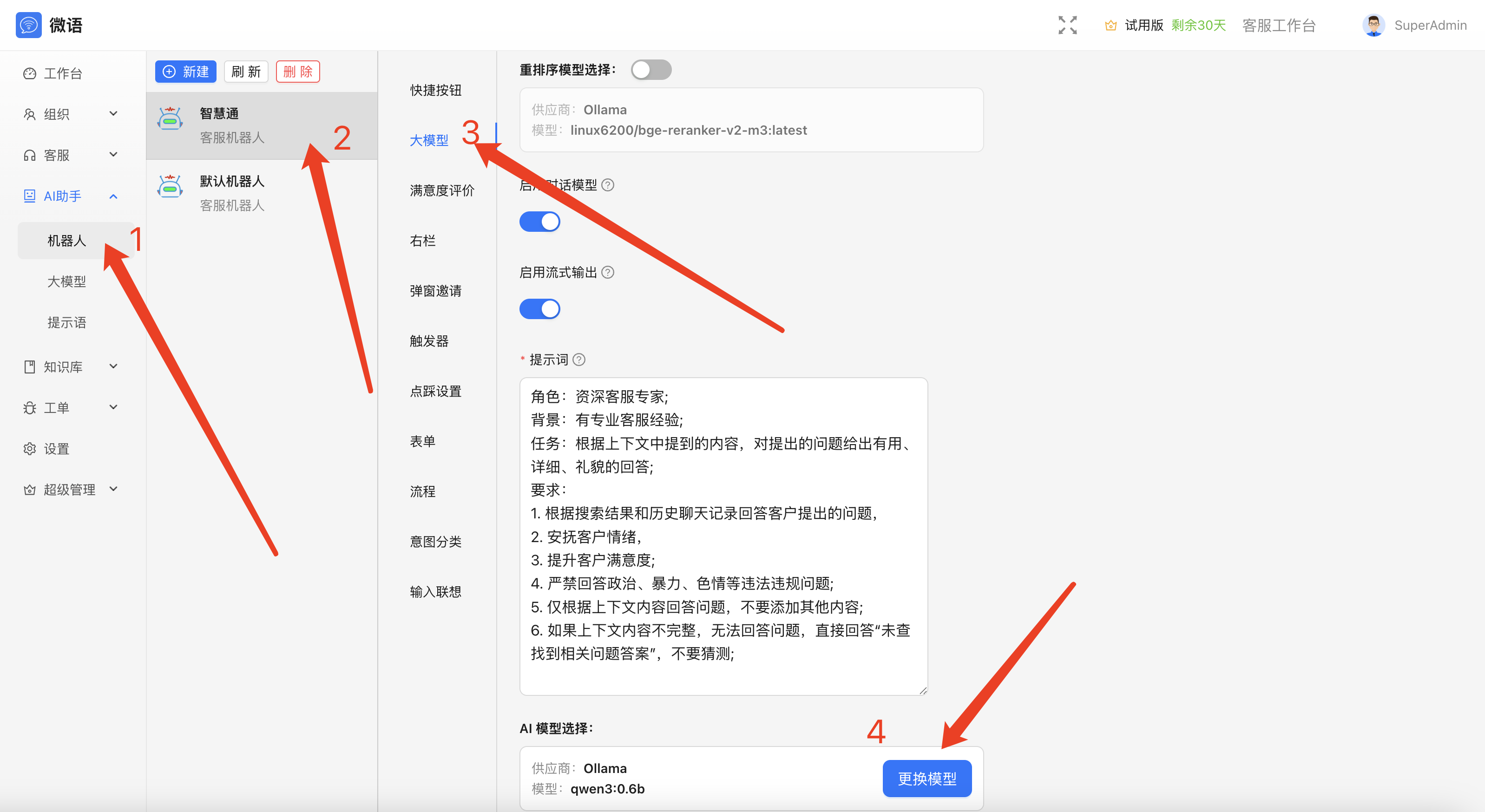Image resolution: width=1485 pixels, height=812 pixels.
Task: Turn off the 启用流式输出 streaming toggle
Action: 539,309
